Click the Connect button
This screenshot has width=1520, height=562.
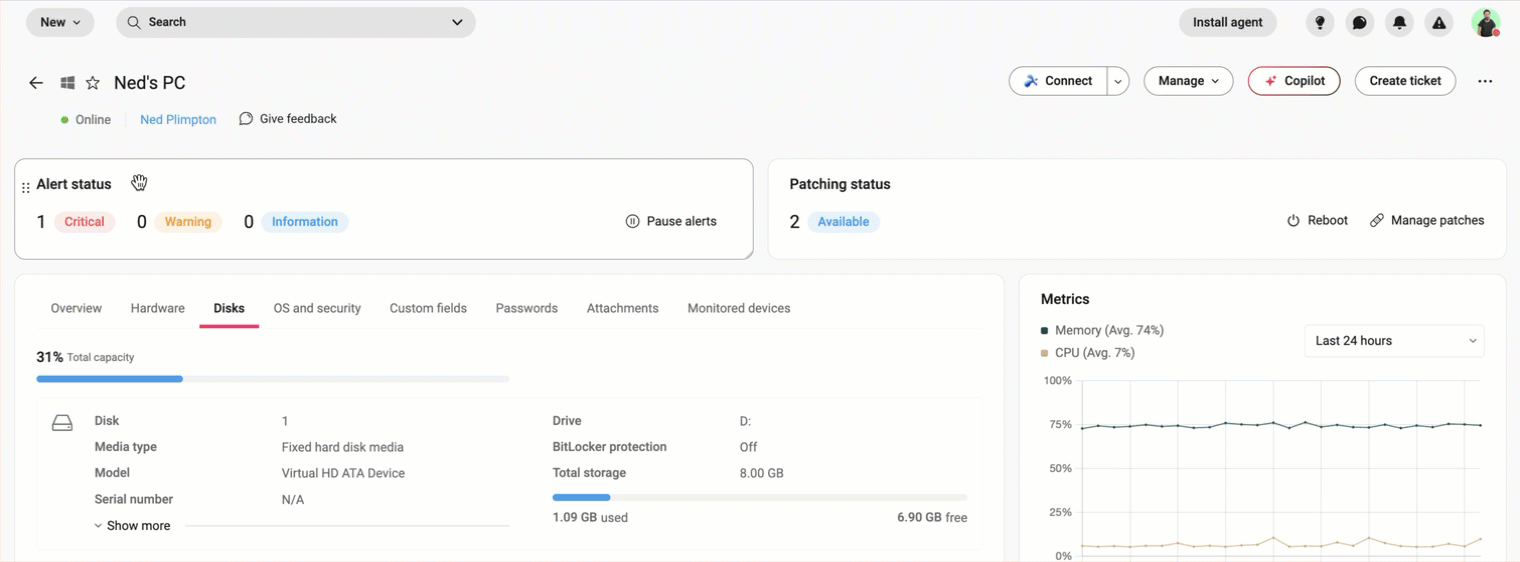pos(1058,81)
